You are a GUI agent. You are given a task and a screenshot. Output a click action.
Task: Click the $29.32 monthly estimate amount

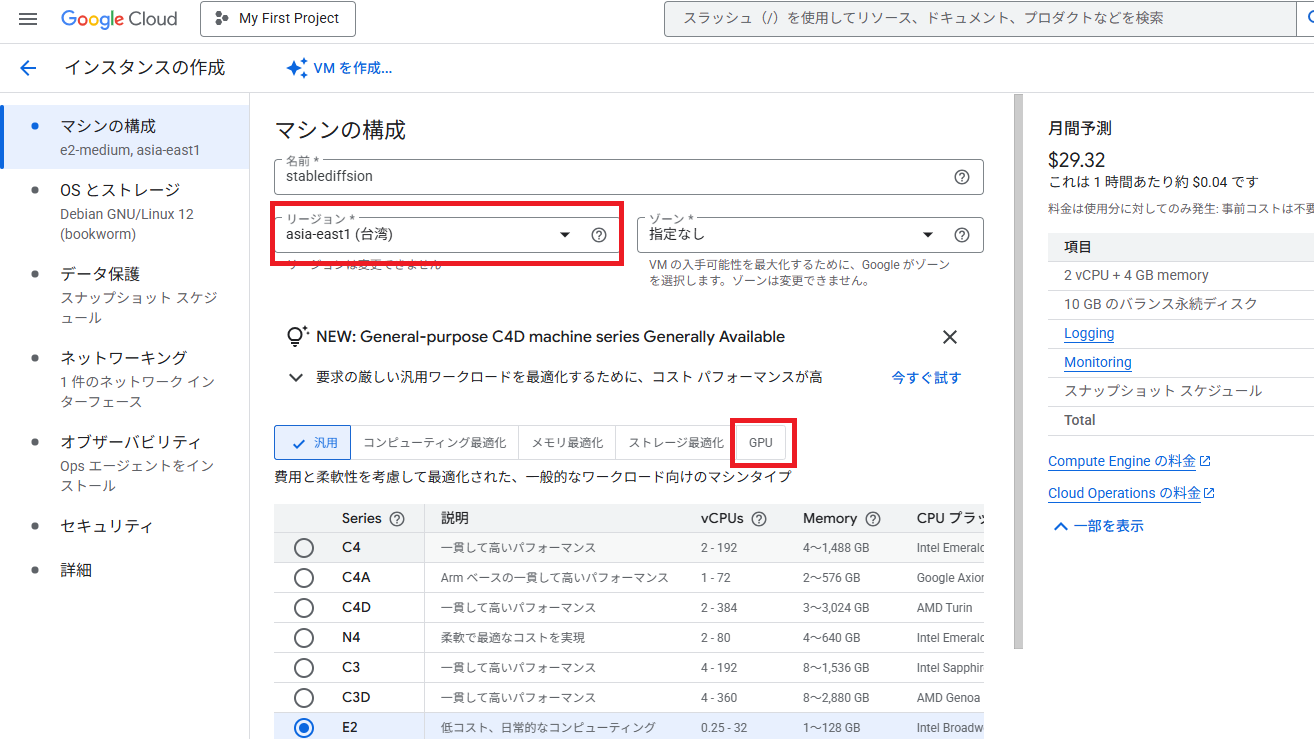1077,160
